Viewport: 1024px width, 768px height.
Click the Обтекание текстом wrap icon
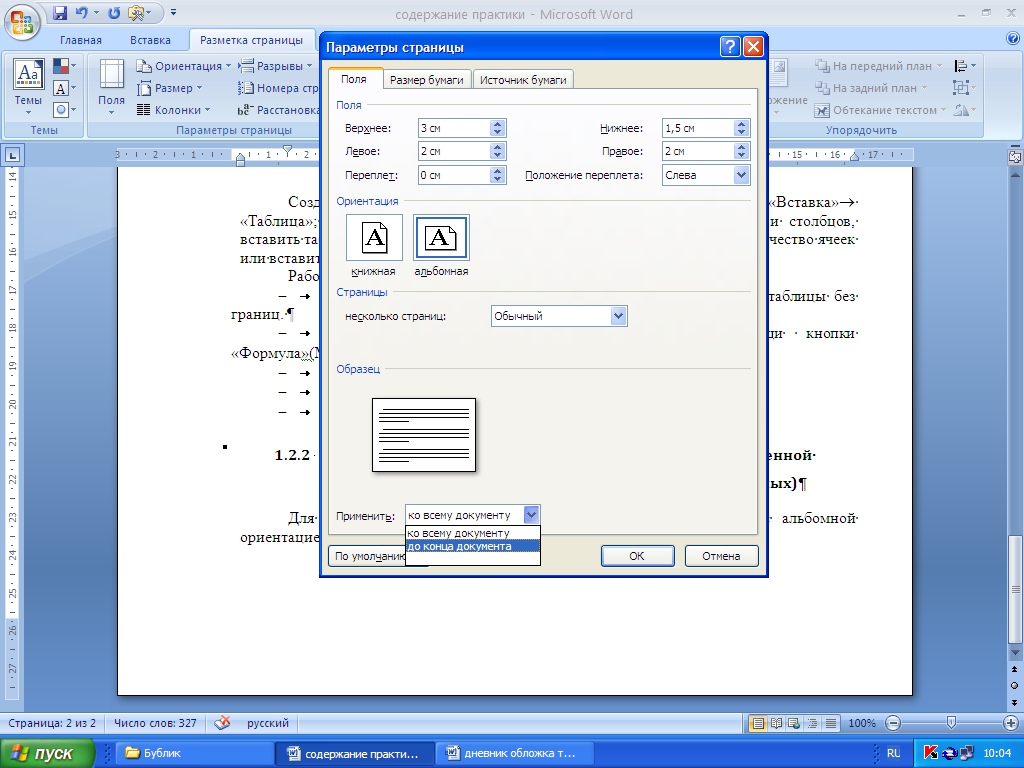point(822,110)
